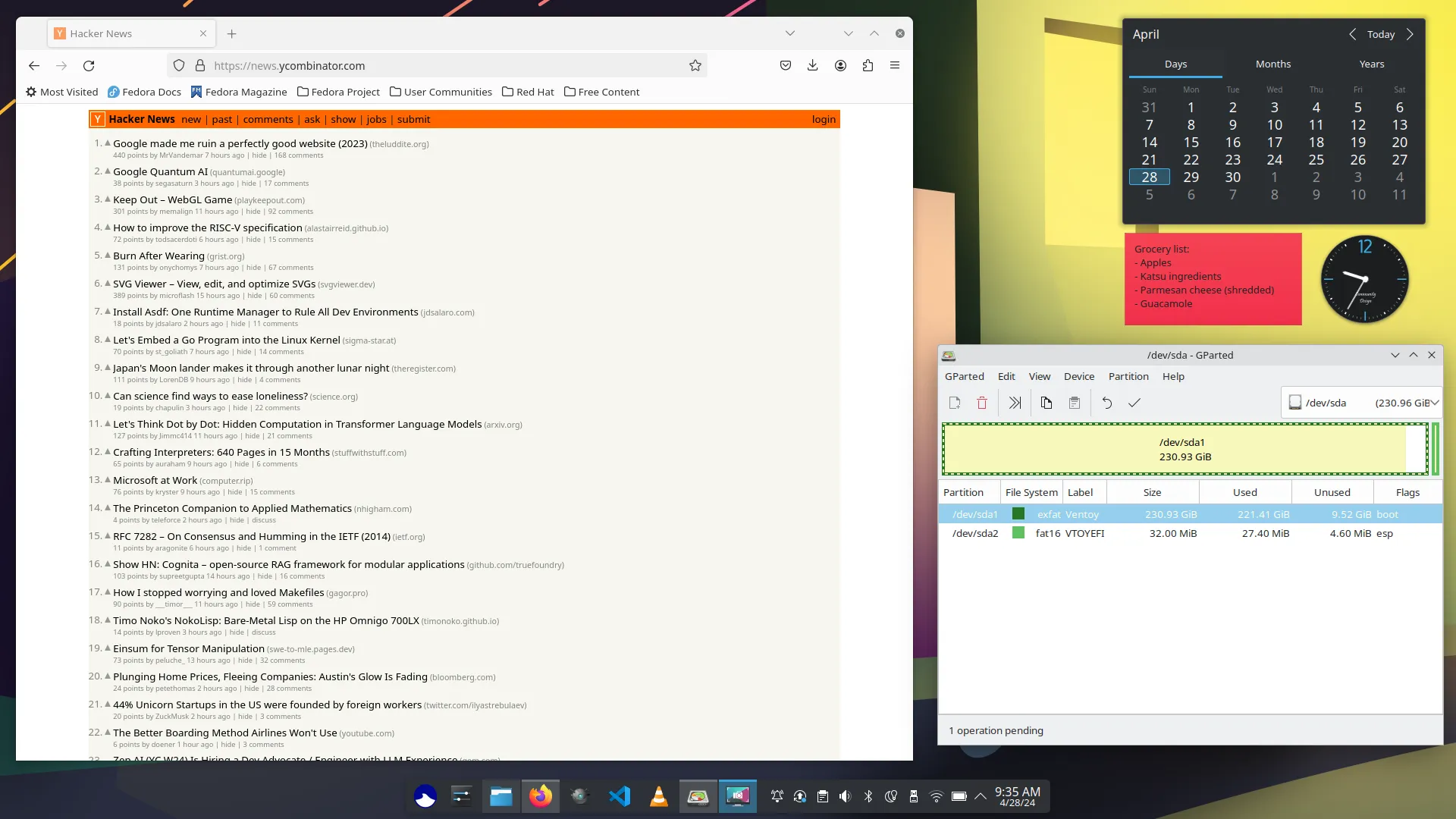Expand the Firefox list all tabs chevron
The width and height of the screenshot is (1456, 819).
coord(790,33)
